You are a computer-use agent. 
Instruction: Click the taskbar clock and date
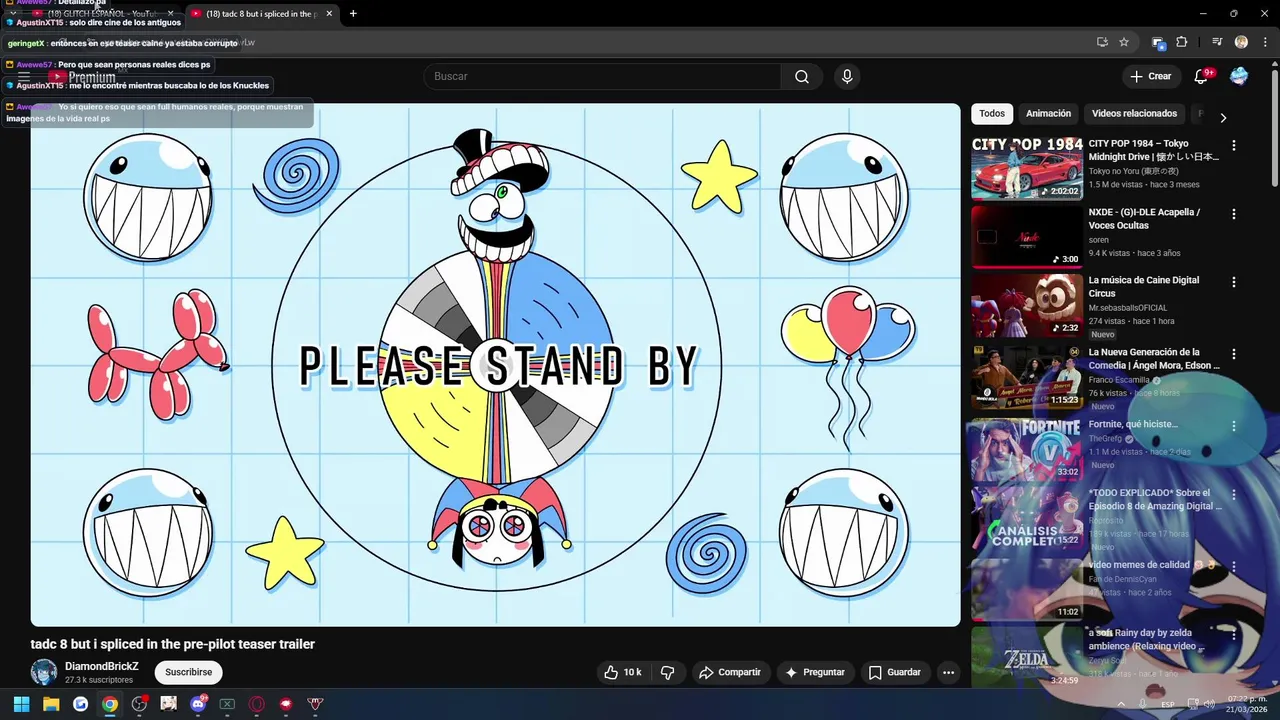(x=1247, y=704)
